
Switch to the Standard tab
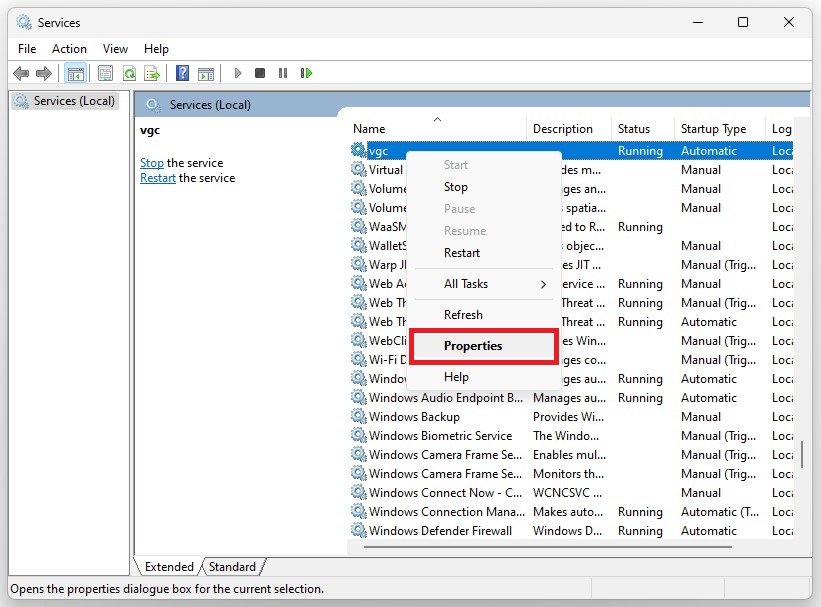click(232, 567)
